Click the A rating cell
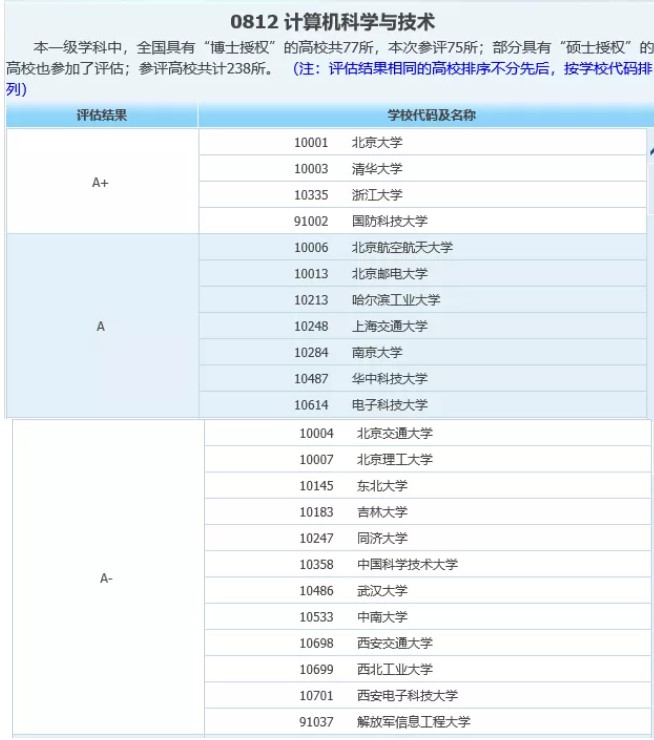654x740 pixels. (100, 326)
